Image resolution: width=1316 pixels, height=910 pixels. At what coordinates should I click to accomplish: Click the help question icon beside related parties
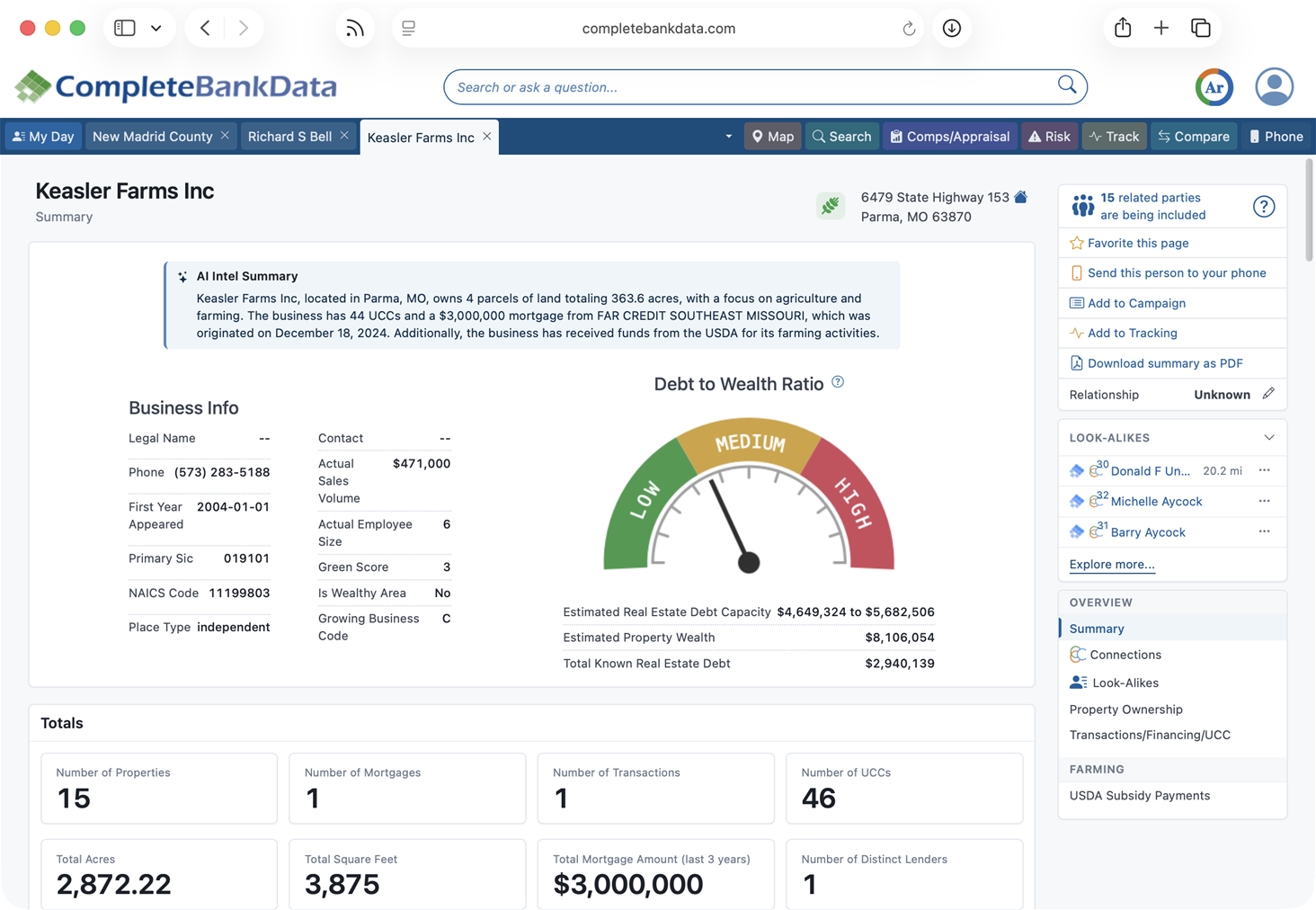click(1264, 207)
